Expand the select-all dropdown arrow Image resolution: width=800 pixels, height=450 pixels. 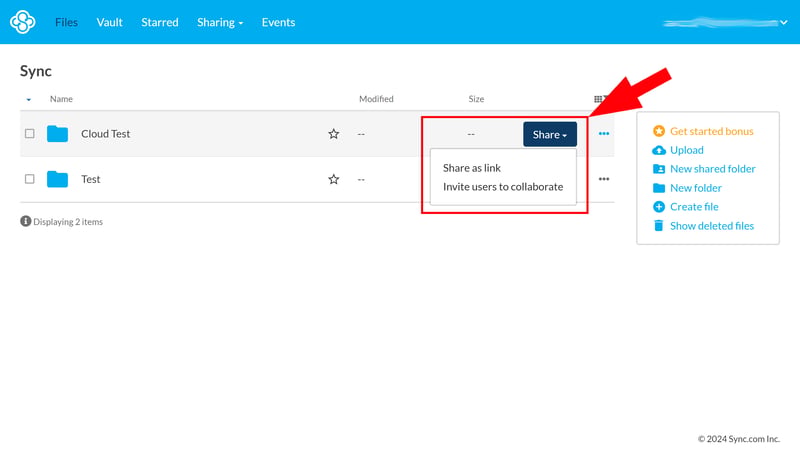point(28,100)
